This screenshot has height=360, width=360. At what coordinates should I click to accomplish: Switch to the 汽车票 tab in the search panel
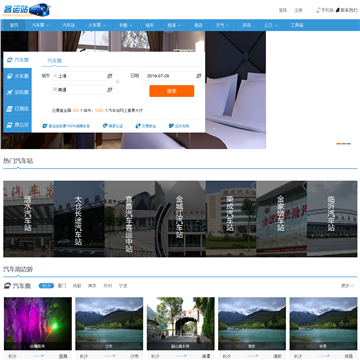click(54, 61)
